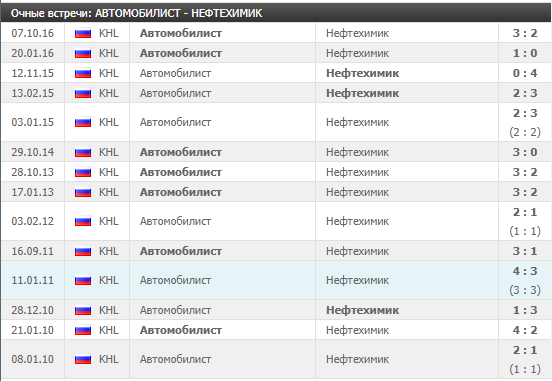Click the Russian flag in the 29.10.14 row
The image size is (552, 381).
(x=83, y=152)
